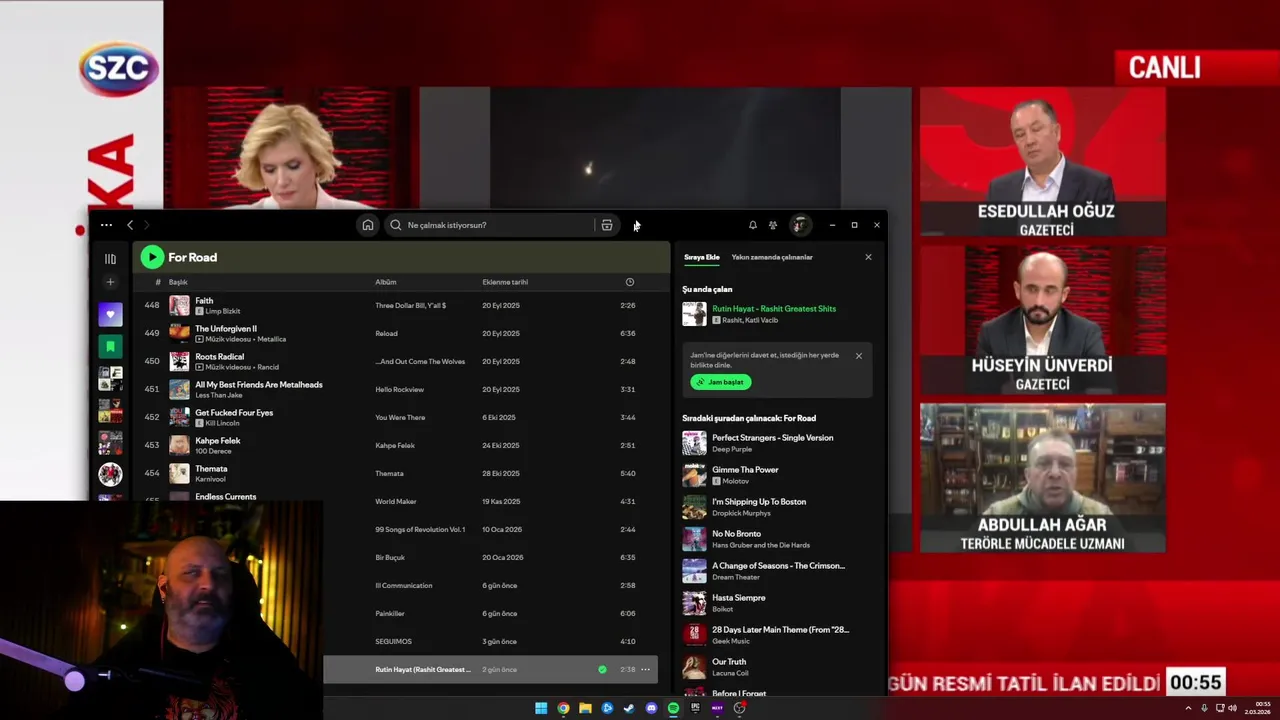This screenshot has width=1280, height=720.
Task: Dismiss the Jam invite banner
Action: click(x=858, y=356)
